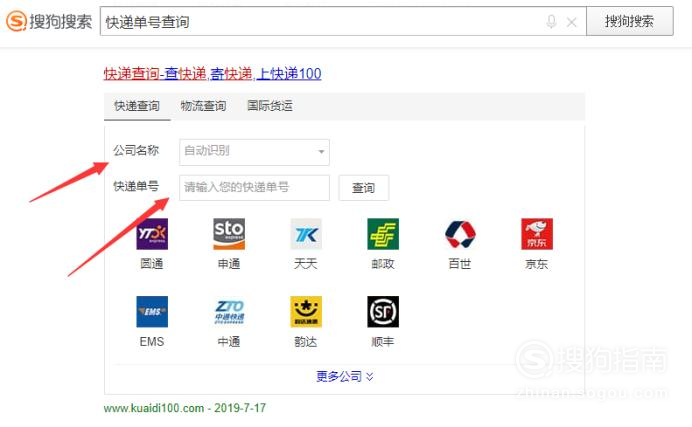
Task: Click the 百世 text label
Action: [460, 264]
